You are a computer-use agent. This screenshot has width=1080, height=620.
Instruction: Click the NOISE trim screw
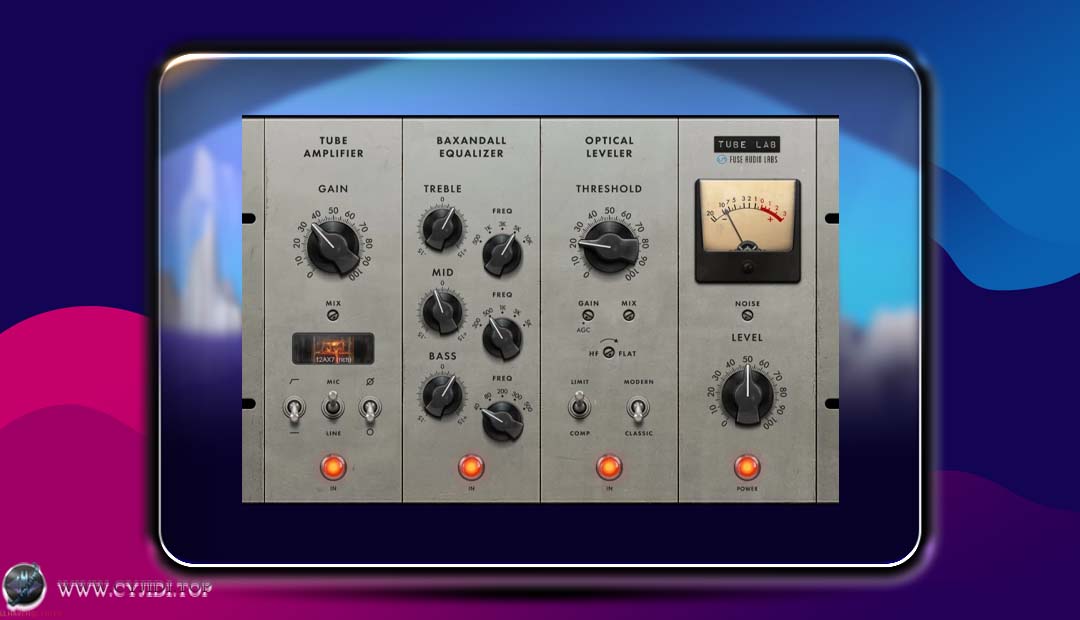746,313
